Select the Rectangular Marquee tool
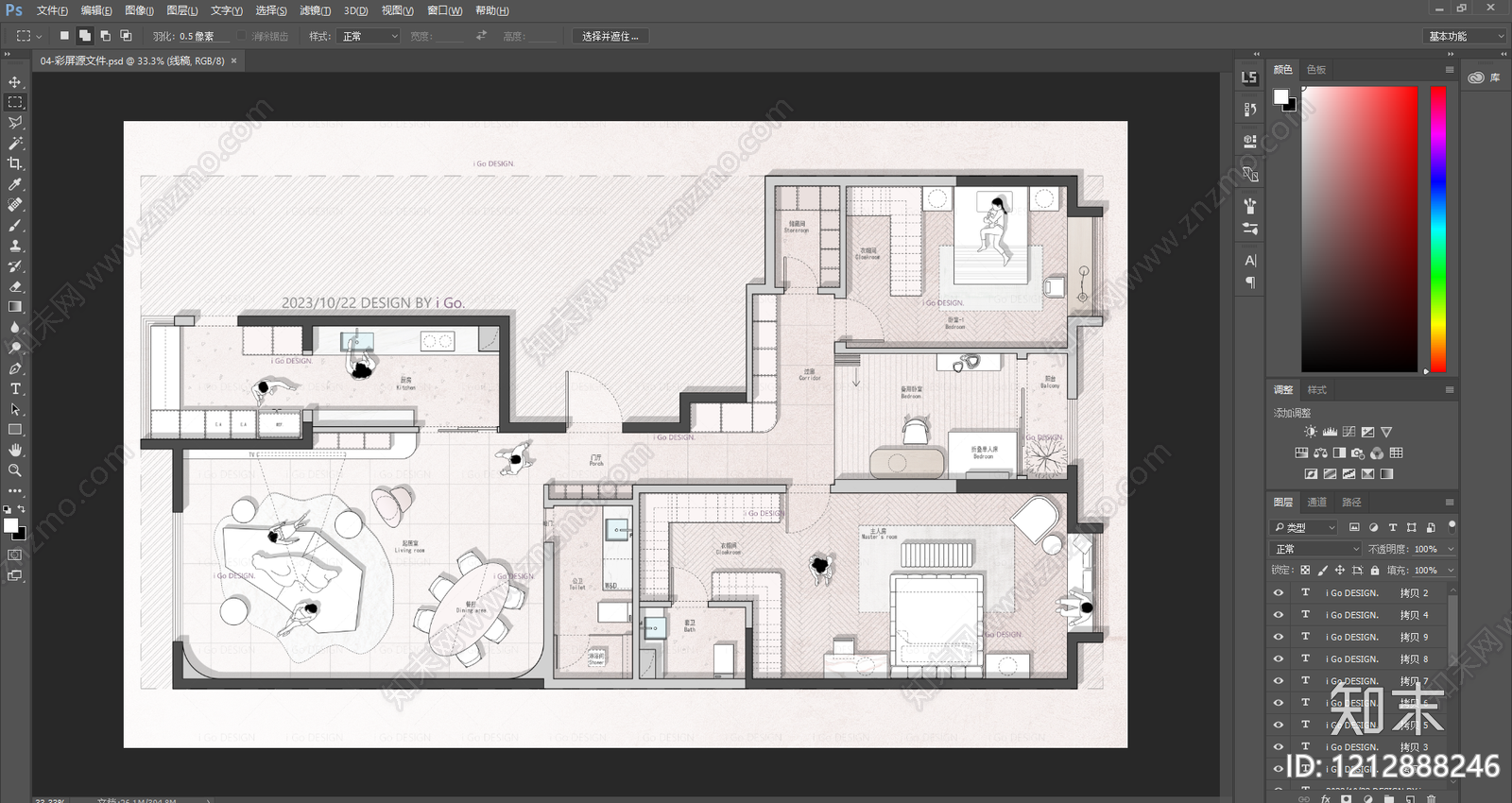This screenshot has height=803, width=1512. tap(15, 102)
